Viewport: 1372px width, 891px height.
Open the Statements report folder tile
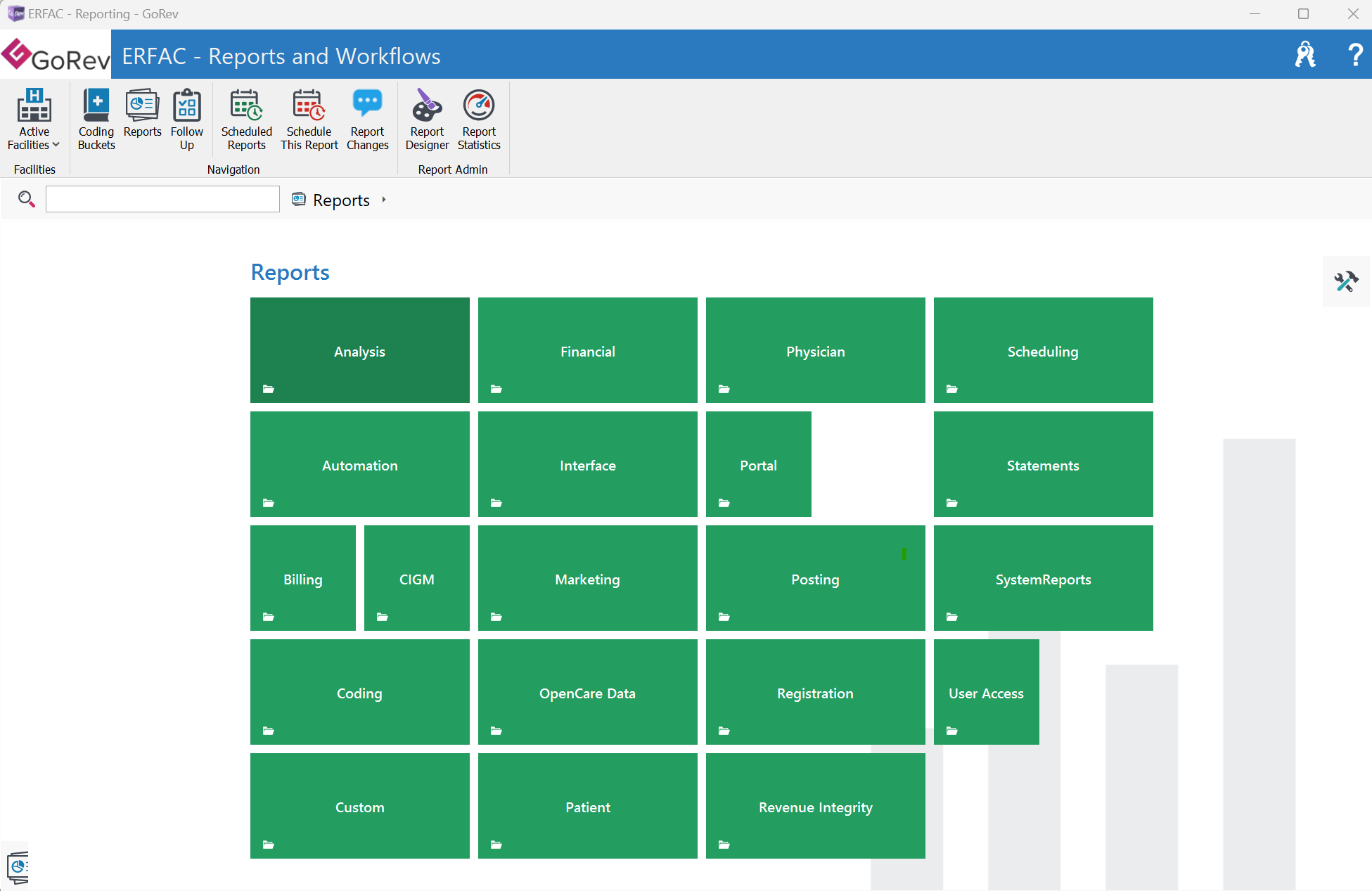(1044, 464)
